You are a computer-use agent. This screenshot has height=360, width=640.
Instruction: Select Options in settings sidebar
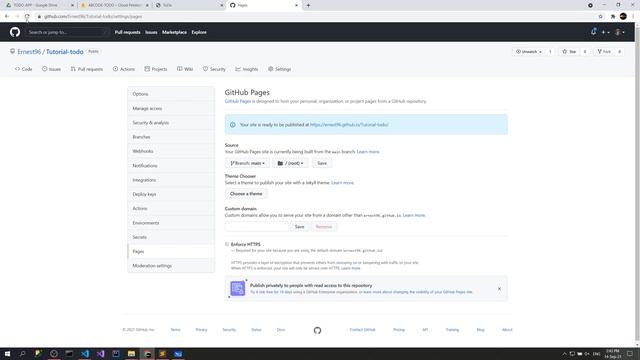click(x=171, y=94)
